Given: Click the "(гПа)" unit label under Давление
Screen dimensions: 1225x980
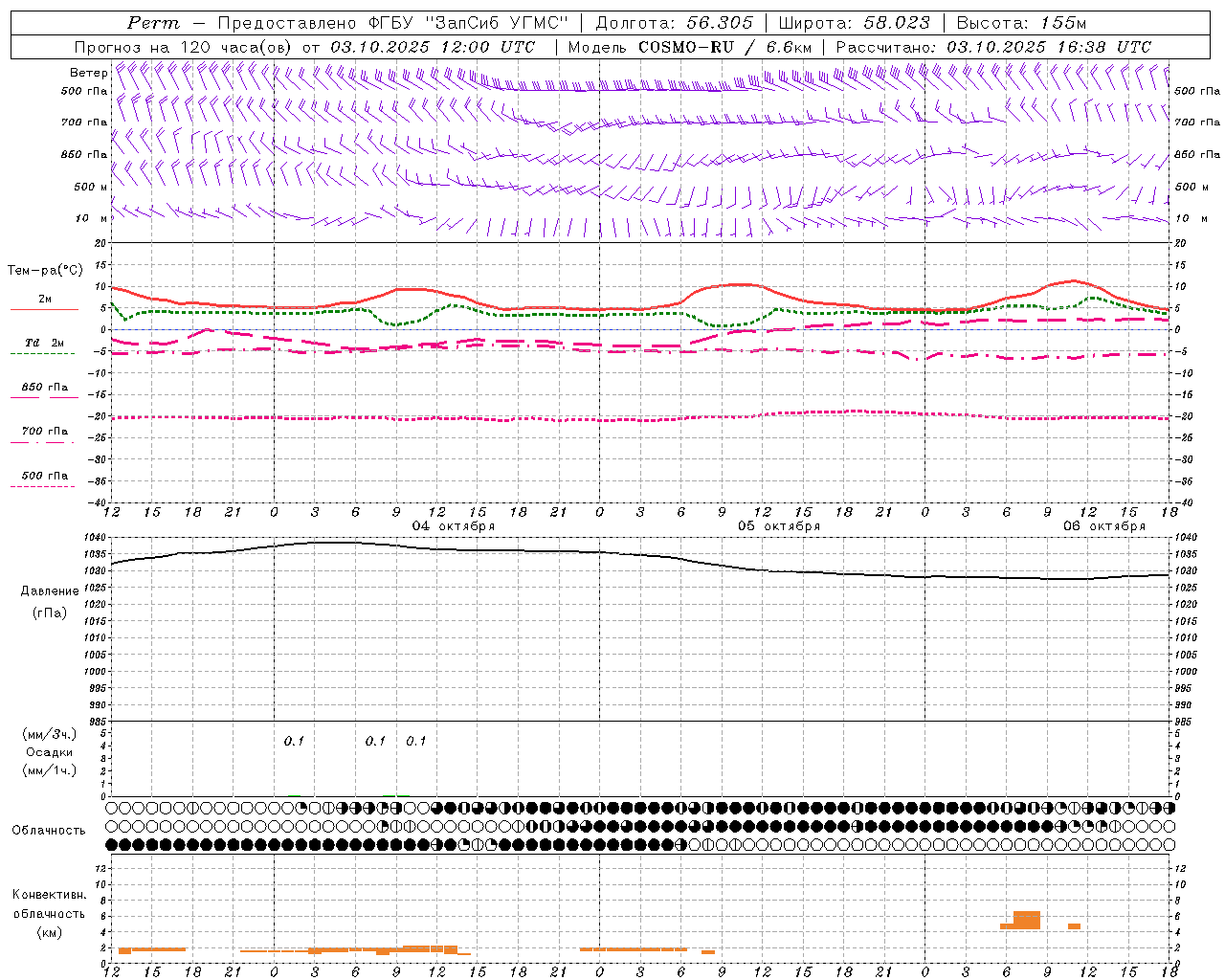Looking at the screenshot, I should click(x=50, y=613).
